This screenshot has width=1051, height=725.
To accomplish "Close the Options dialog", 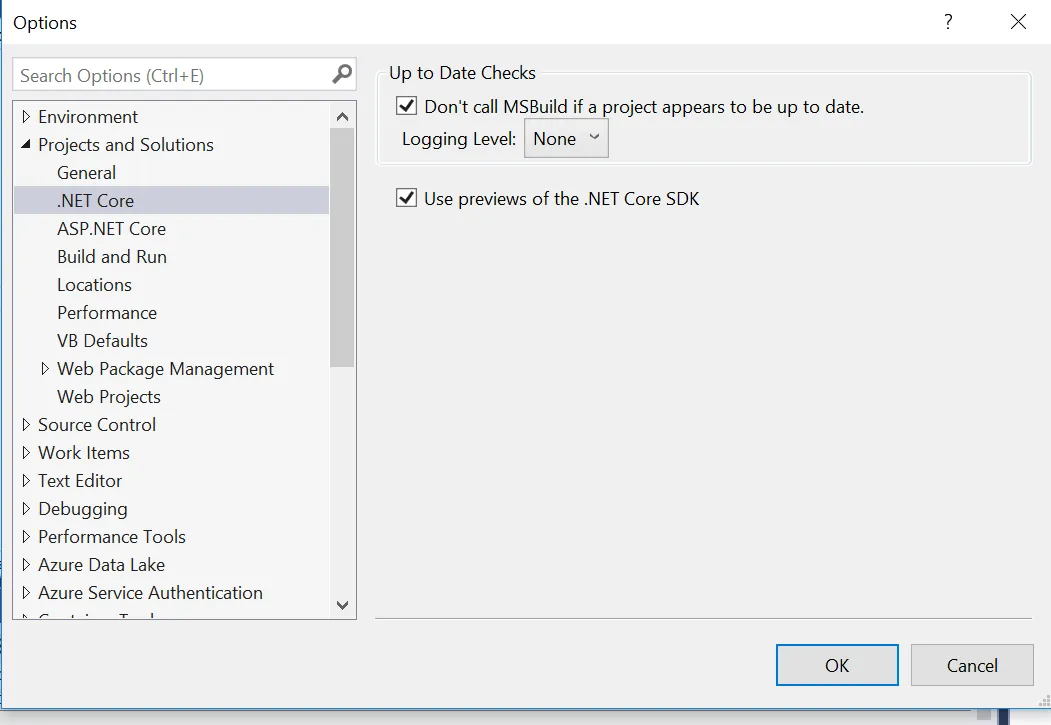I will pyautogui.click(x=1018, y=22).
